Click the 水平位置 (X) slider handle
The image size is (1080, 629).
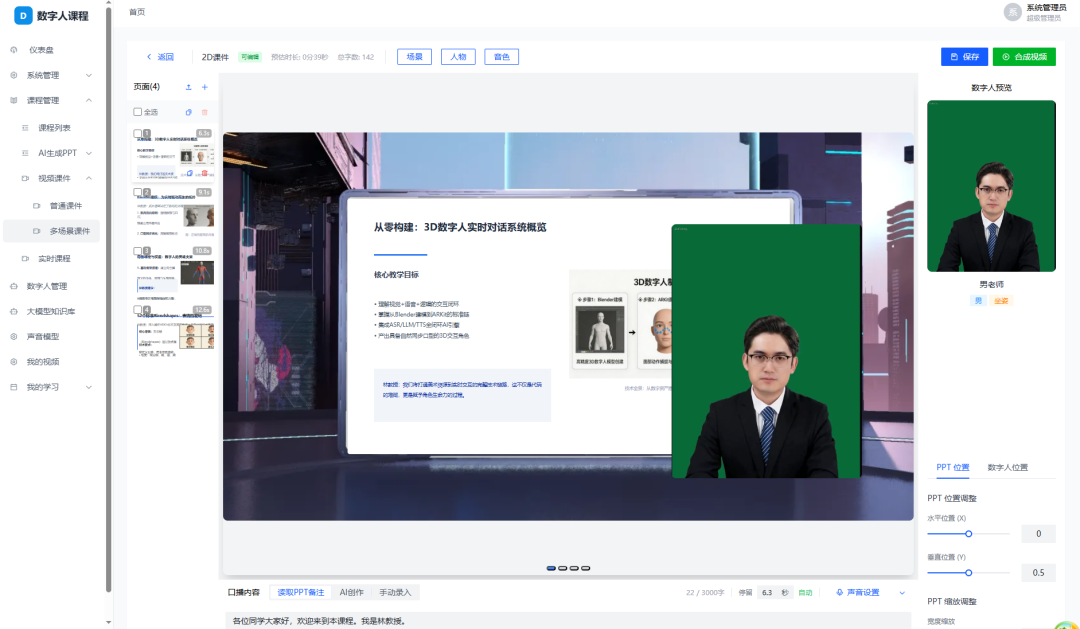click(968, 534)
